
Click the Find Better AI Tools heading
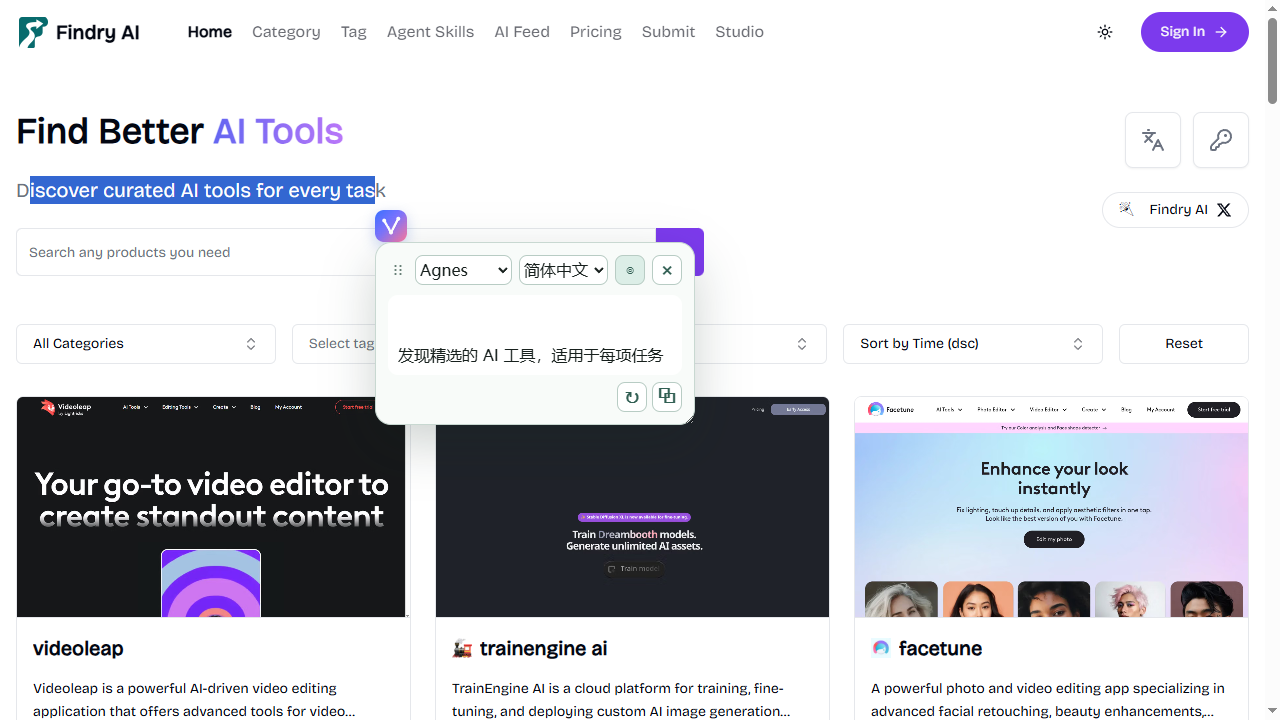pos(180,131)
